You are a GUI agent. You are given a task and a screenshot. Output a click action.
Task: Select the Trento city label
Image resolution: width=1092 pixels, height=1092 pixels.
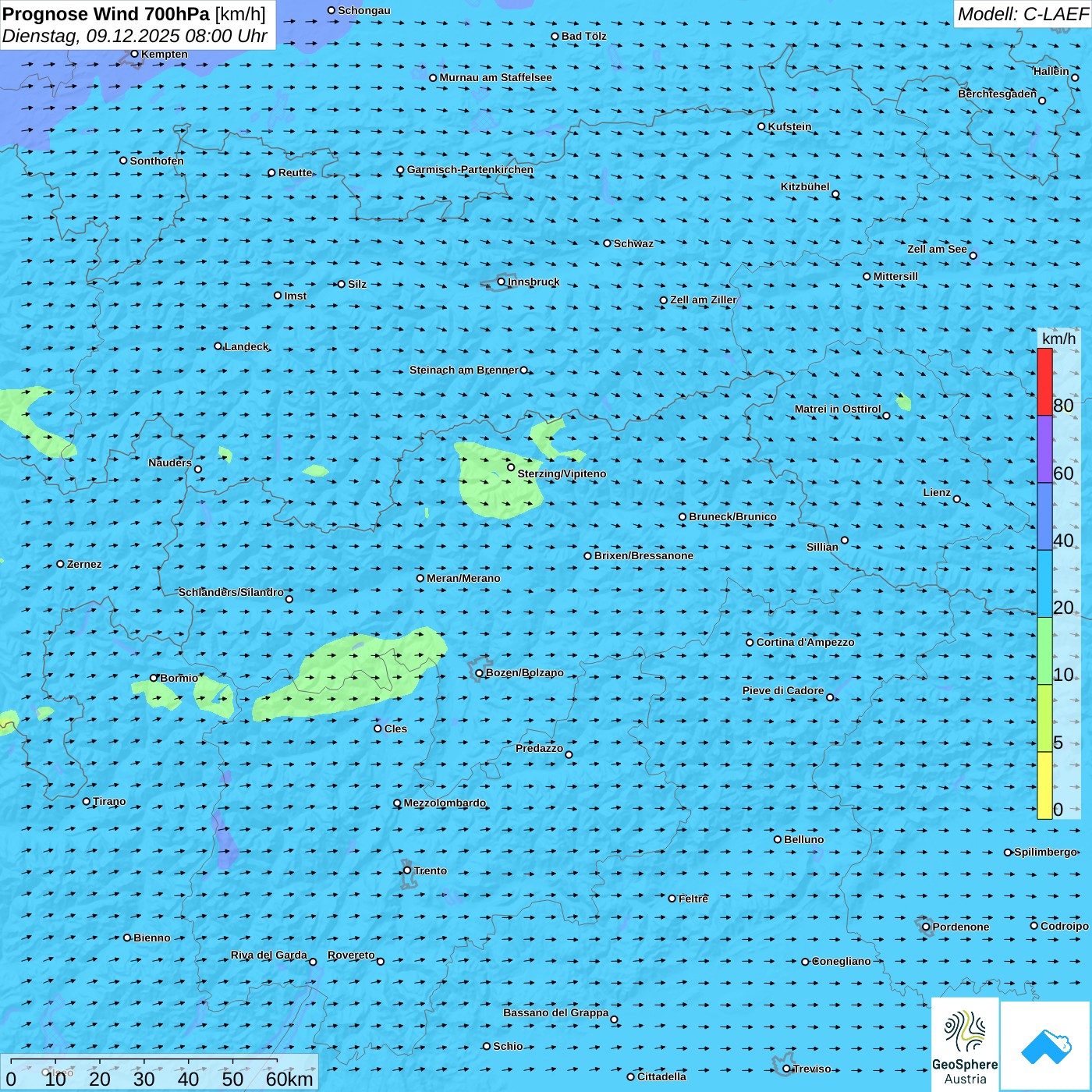coord(431,870)
